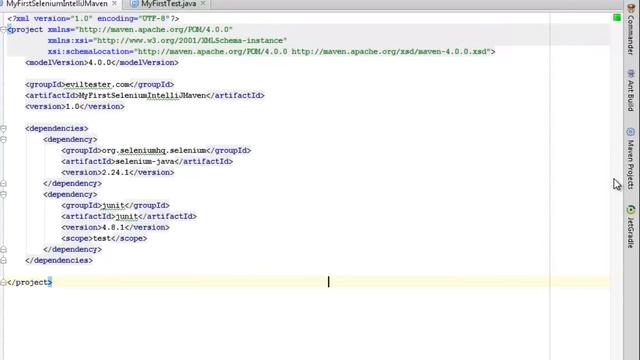Click the fold marker ending the selenium dependency
This screenshot has width=640, height=360.
click(x=3, y=184)
